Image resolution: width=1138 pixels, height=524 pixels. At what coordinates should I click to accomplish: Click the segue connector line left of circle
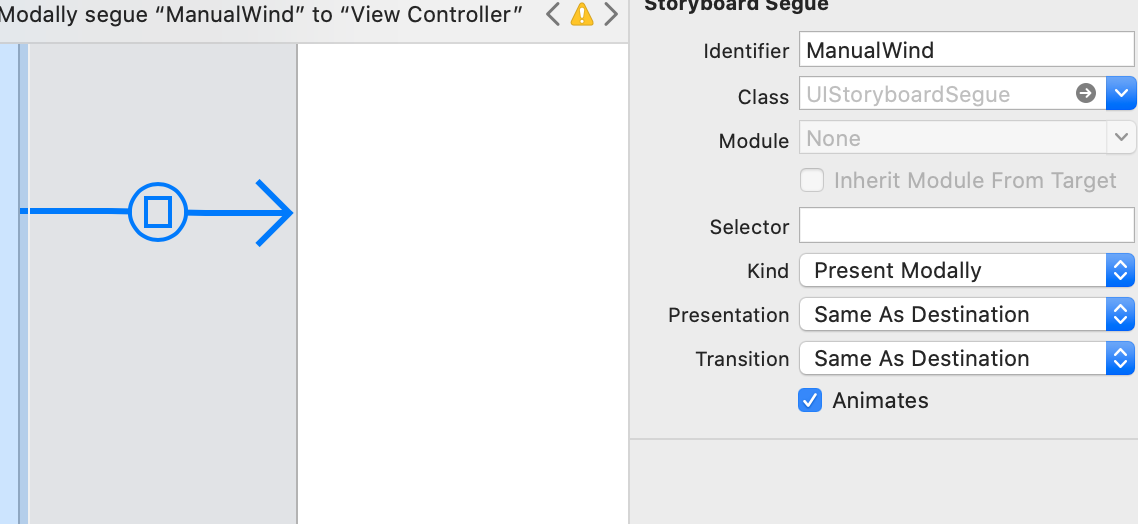[74, 211]
